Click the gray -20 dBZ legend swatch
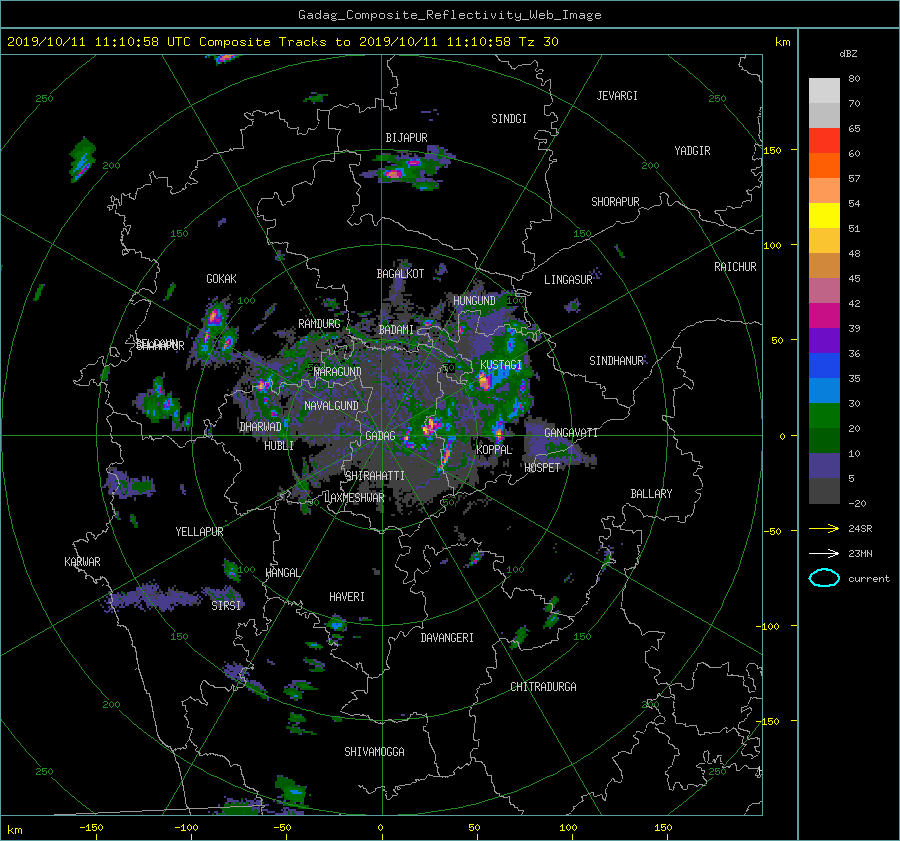Viewport: 900px width, 841px height. 824,491
